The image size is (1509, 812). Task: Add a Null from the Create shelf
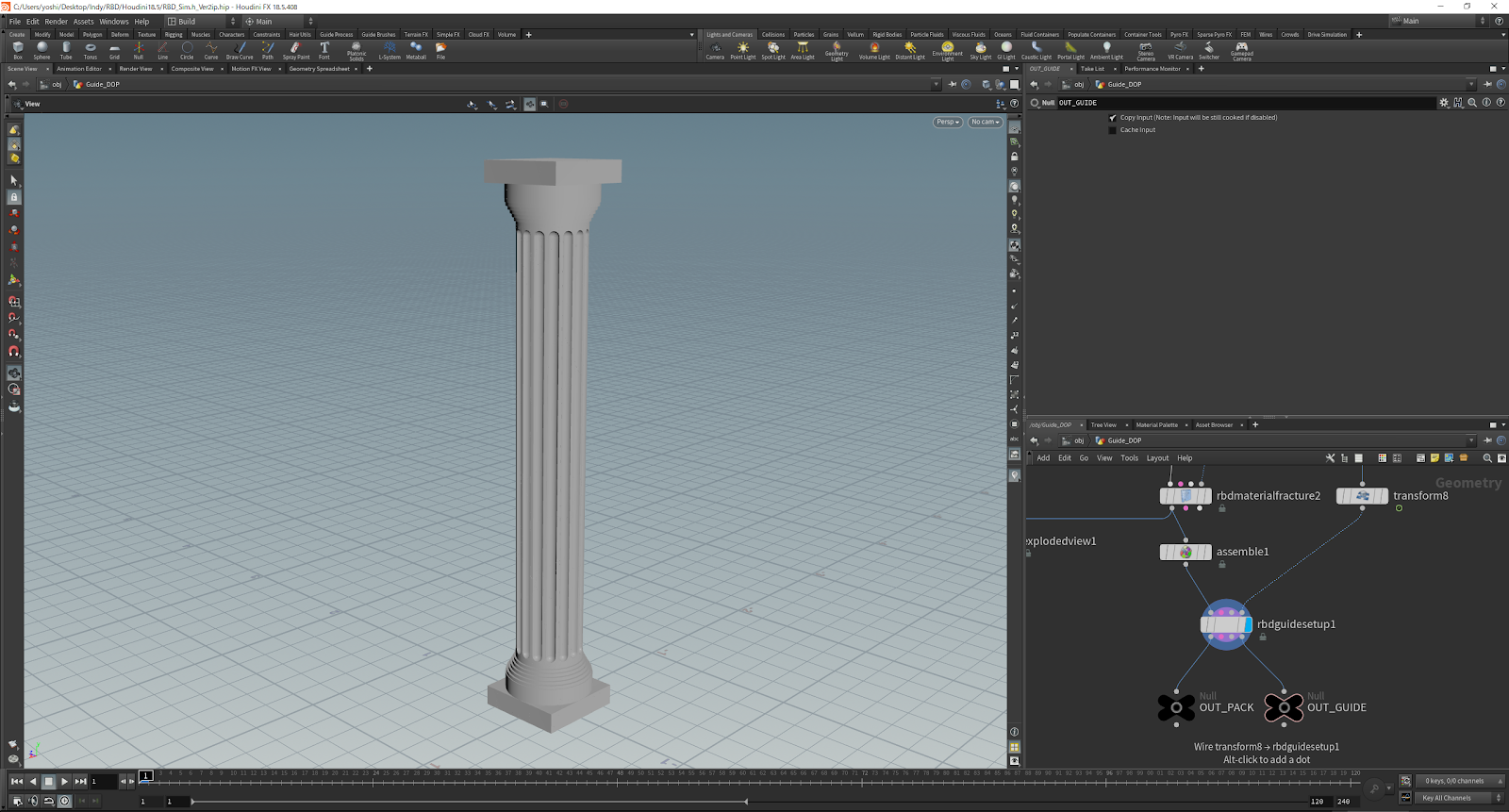(x=139, y=50)
